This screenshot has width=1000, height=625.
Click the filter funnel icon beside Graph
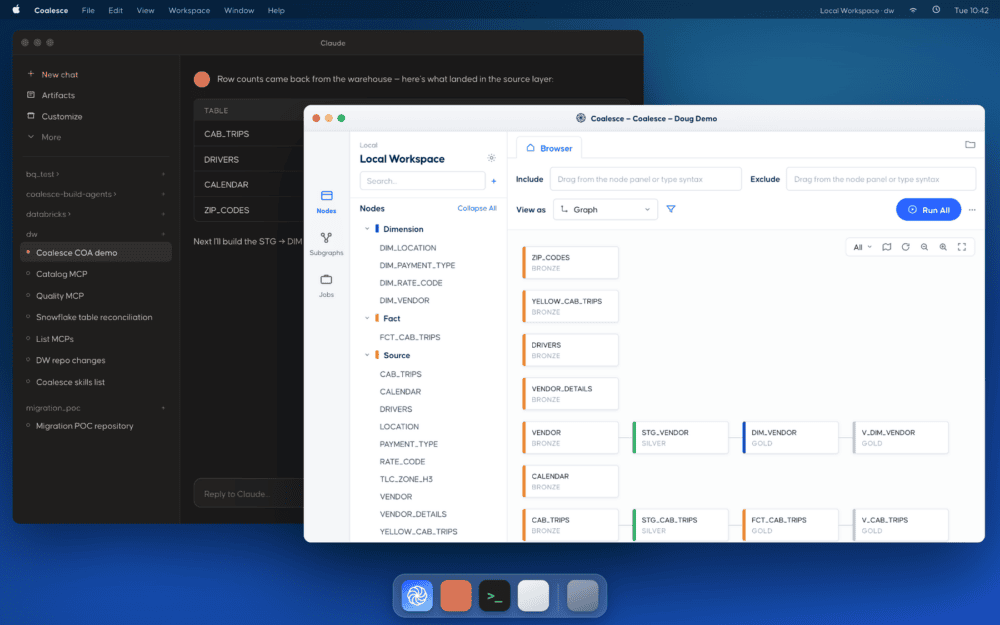[671, 209]
